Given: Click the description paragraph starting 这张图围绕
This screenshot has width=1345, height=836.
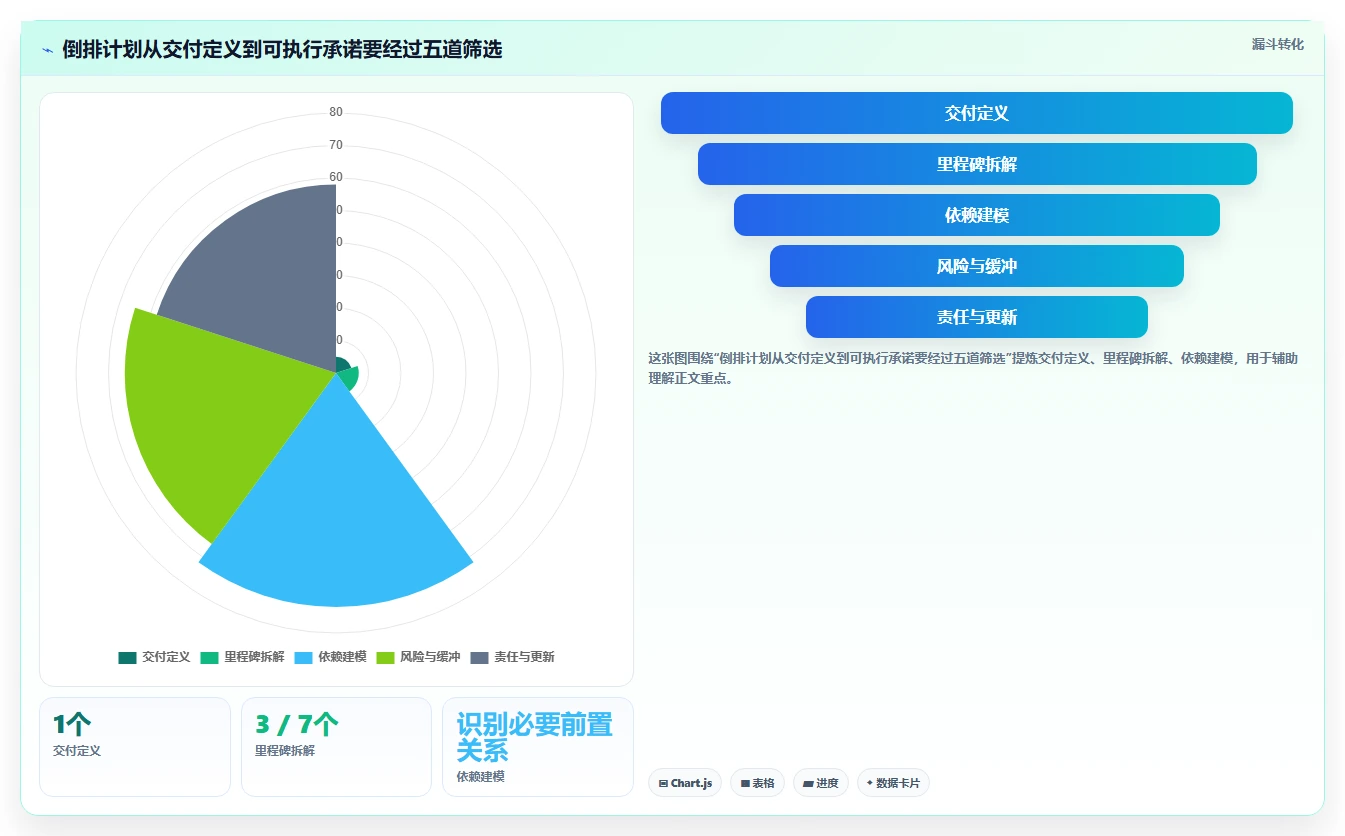Looking at the screenshot, I should 973,368.
